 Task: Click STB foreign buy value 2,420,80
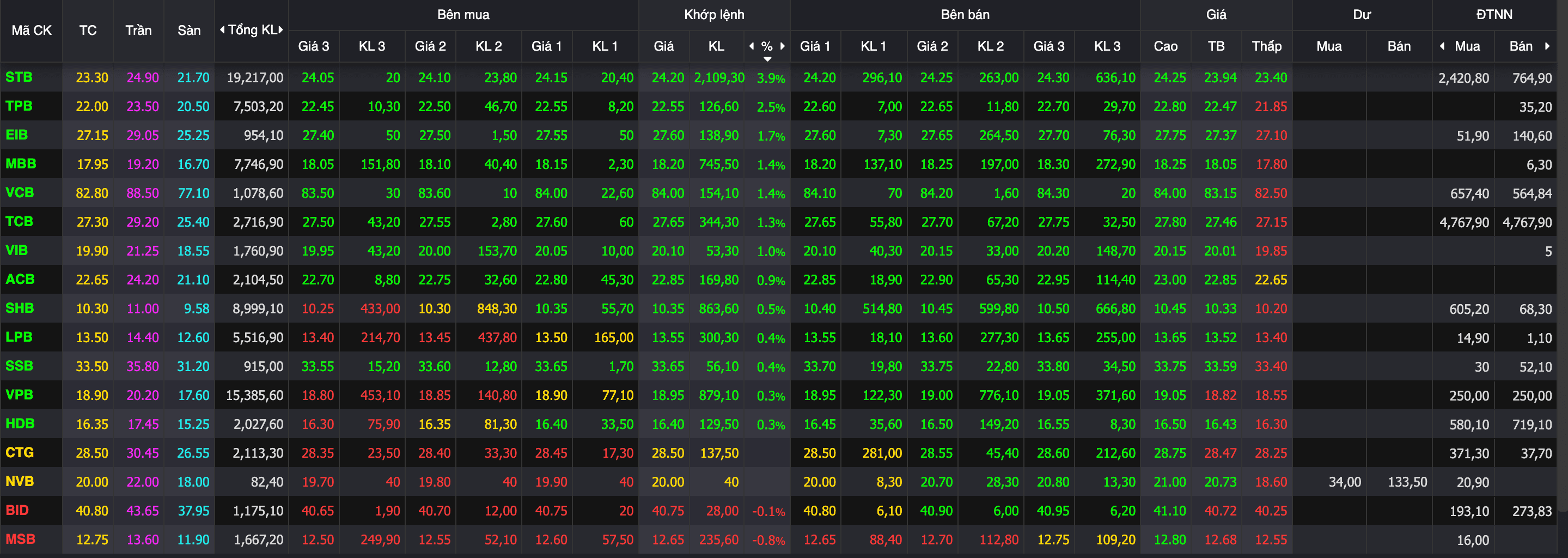[x=1464, y=78]
